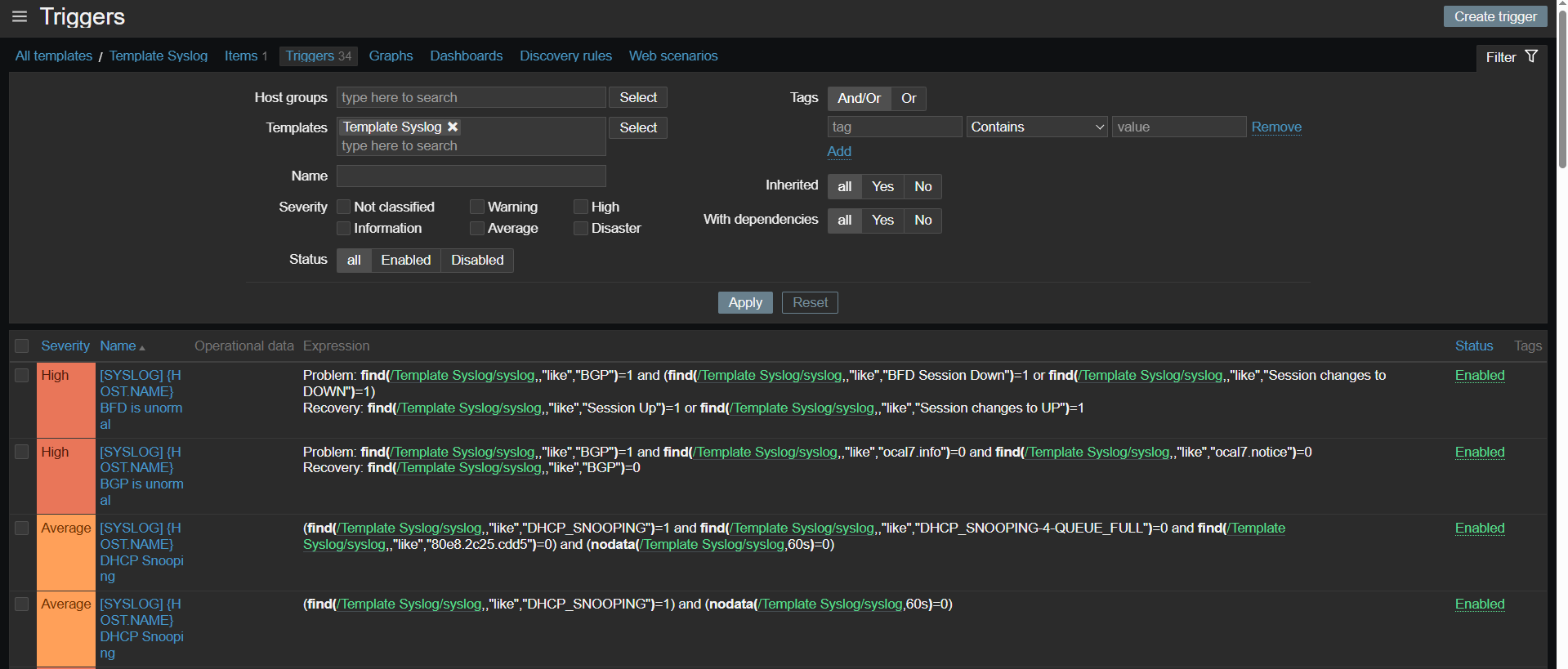Image resolution: width=1568 pixels, height=669 pixels.
Task: Set Inherited filter to No
Action: [x=923, y=186]
